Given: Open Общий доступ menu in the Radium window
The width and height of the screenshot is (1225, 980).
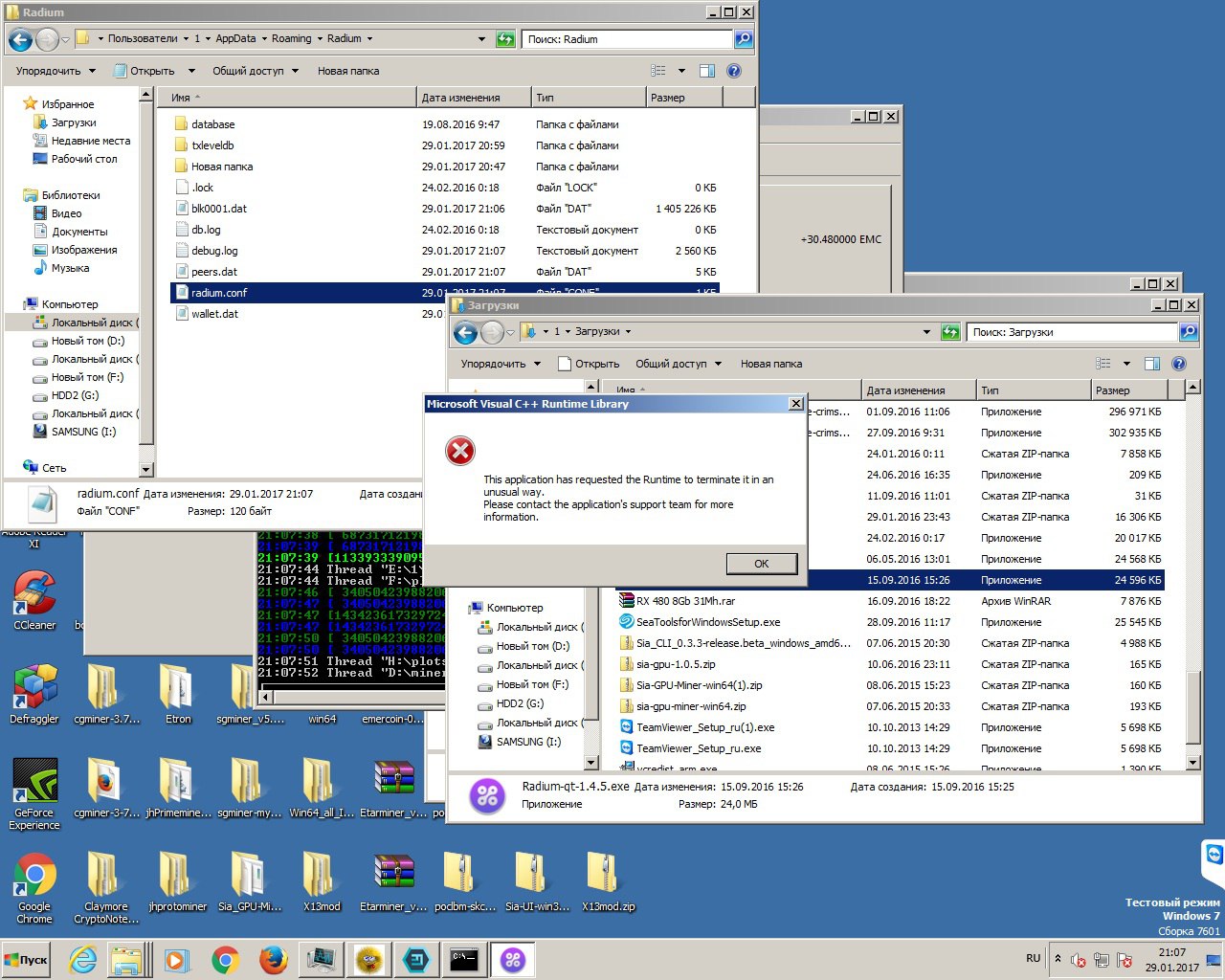Looking at the screenshot, I should (x=255, y=71).
